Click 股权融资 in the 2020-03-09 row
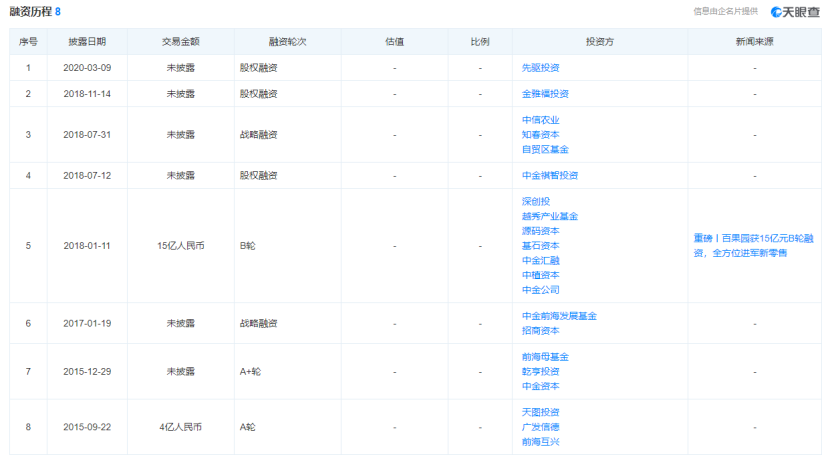The height and width of the screenshot is (461, 831). (x=259, y=68)
